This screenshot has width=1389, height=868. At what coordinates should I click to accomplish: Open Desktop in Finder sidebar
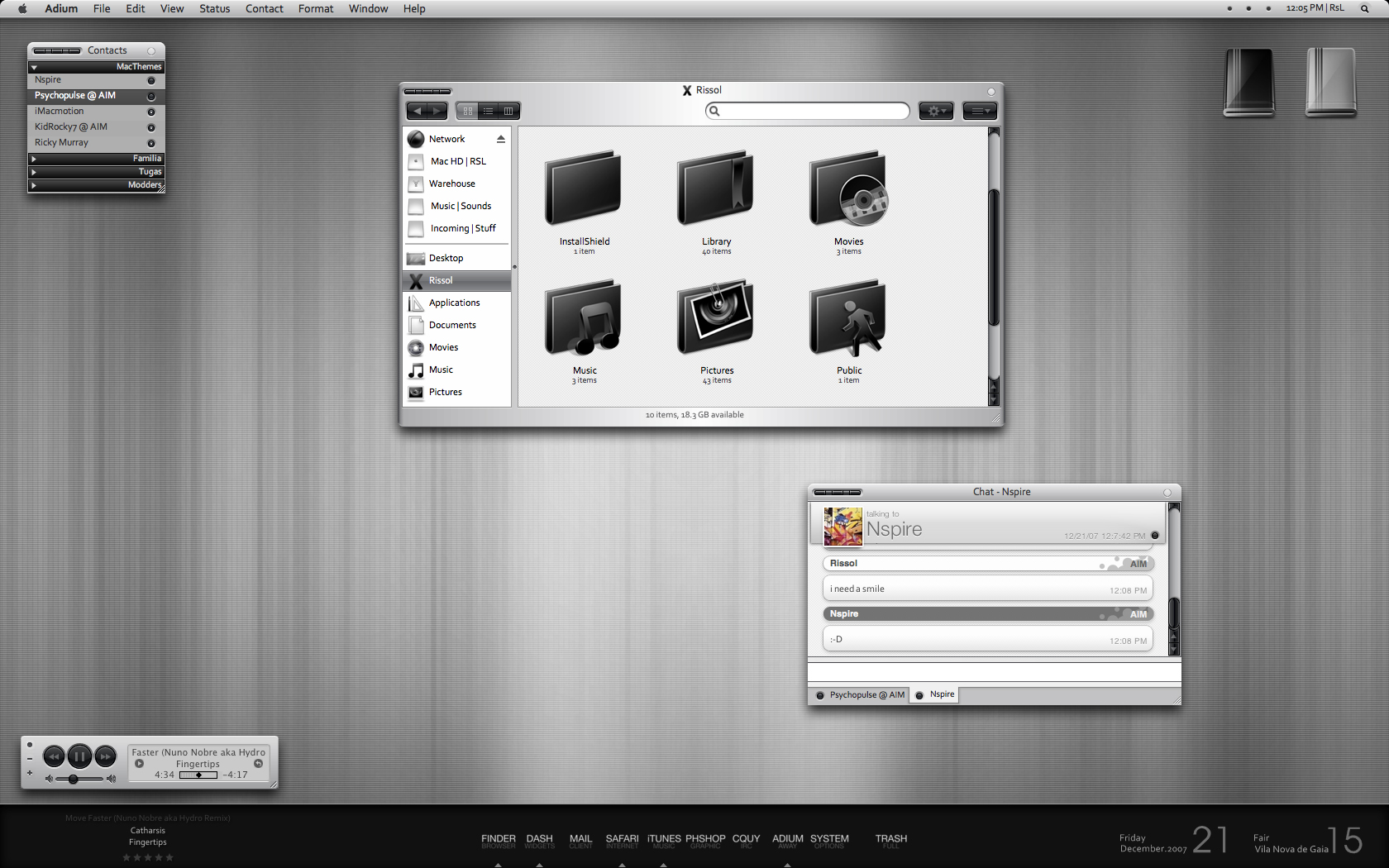[456, 258]
